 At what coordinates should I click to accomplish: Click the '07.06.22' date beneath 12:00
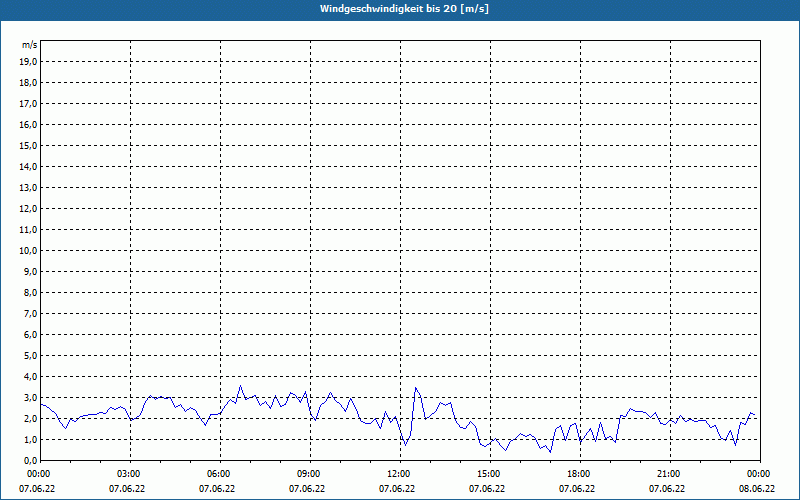397,489
